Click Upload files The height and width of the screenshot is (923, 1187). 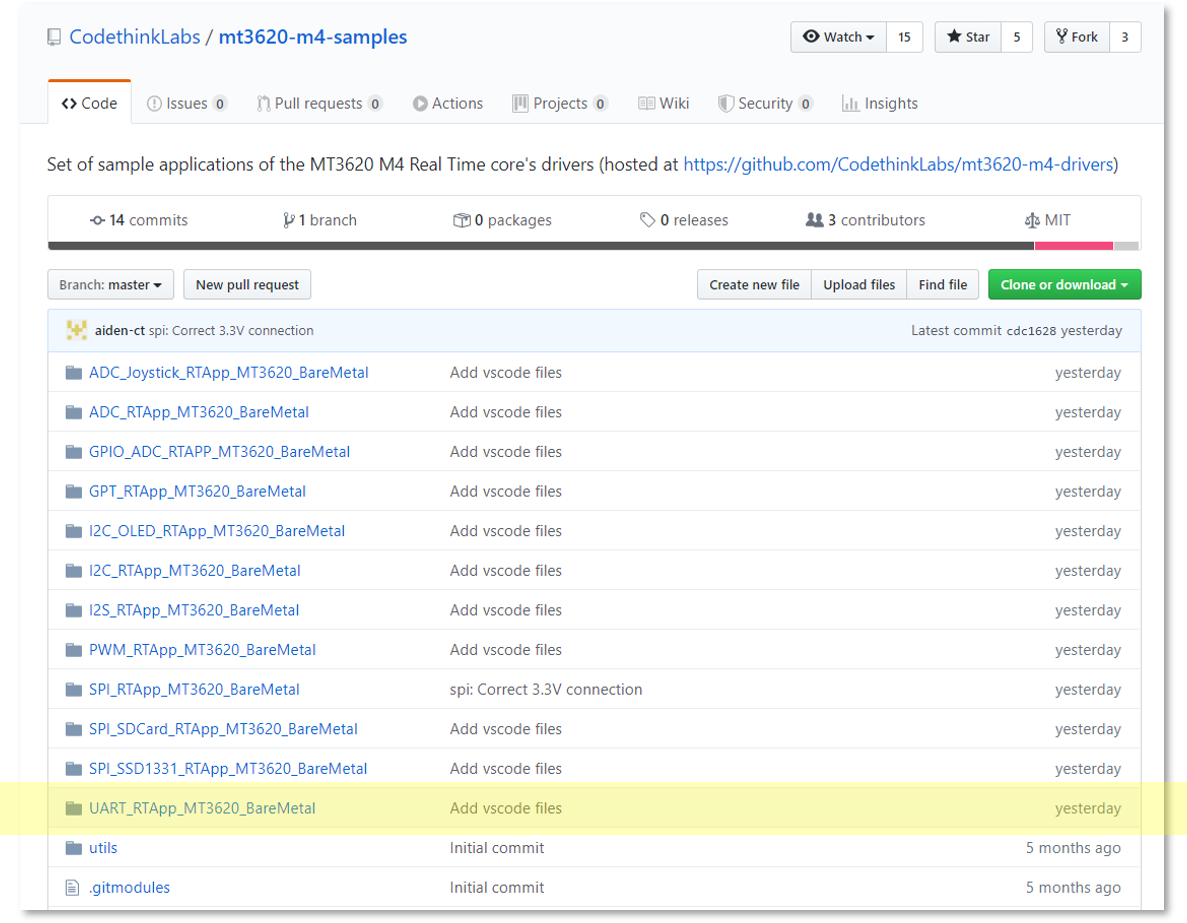[x=858, y=285]
